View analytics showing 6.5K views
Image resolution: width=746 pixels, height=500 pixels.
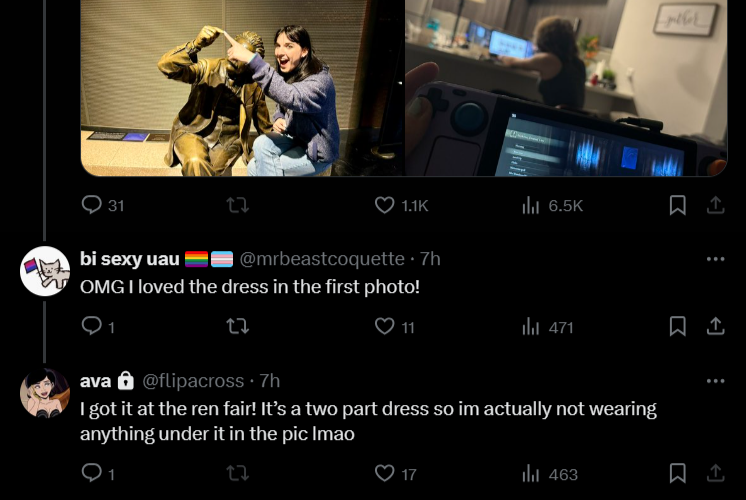point(552,206)
